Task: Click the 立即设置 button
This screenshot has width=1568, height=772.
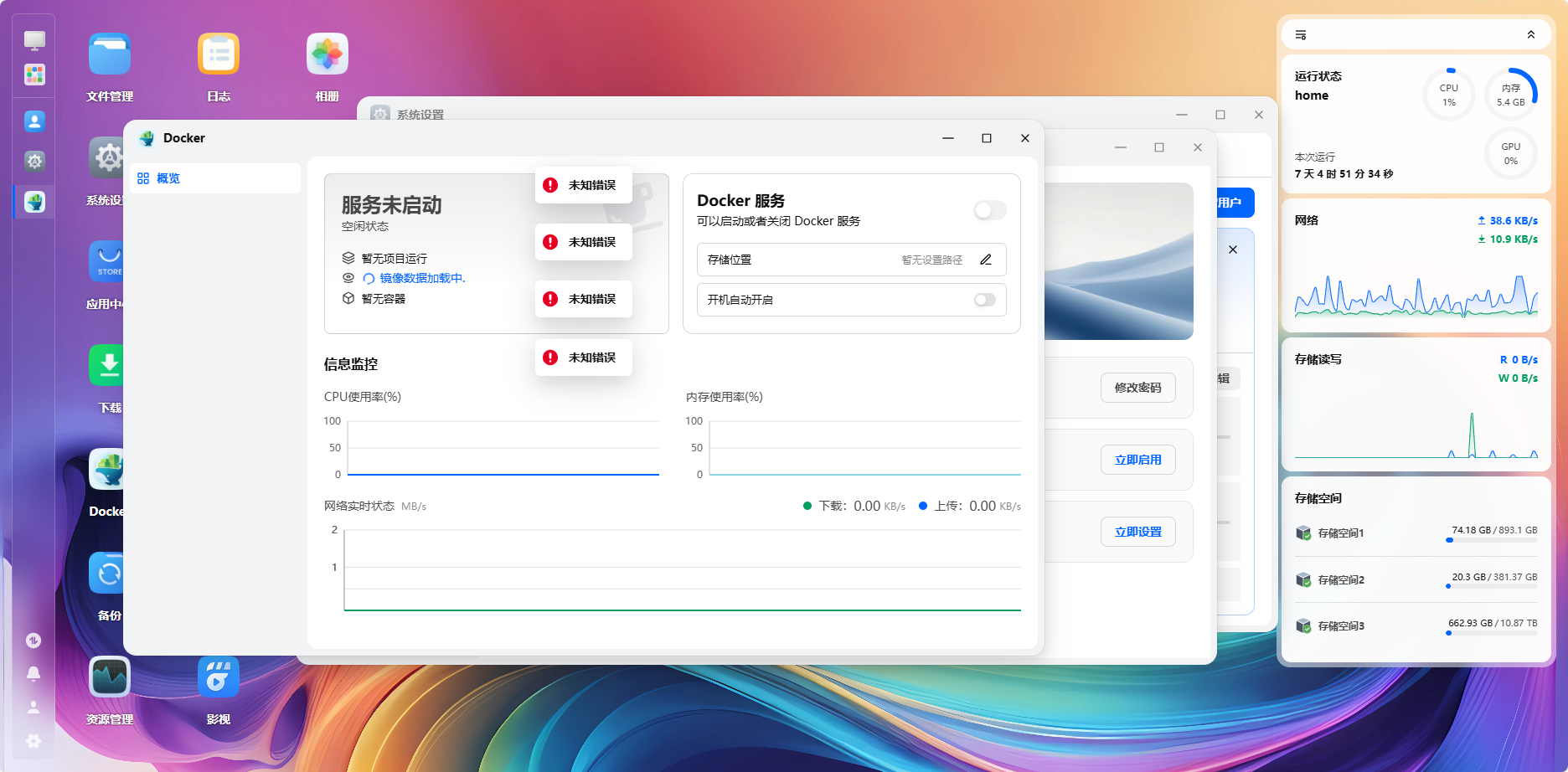Action: (1137, 532)
